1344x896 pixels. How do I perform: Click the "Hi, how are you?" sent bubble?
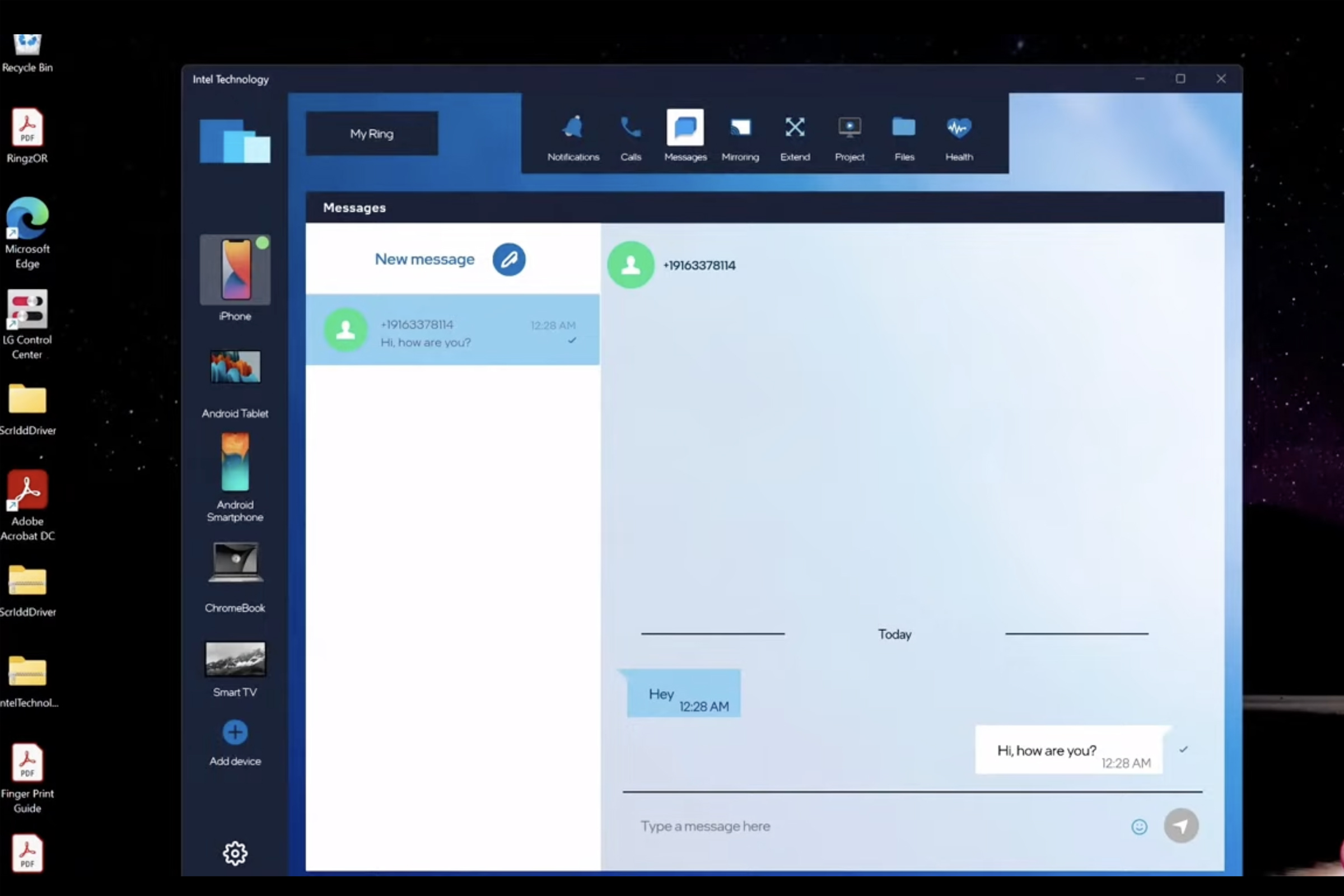[1068, 750]
